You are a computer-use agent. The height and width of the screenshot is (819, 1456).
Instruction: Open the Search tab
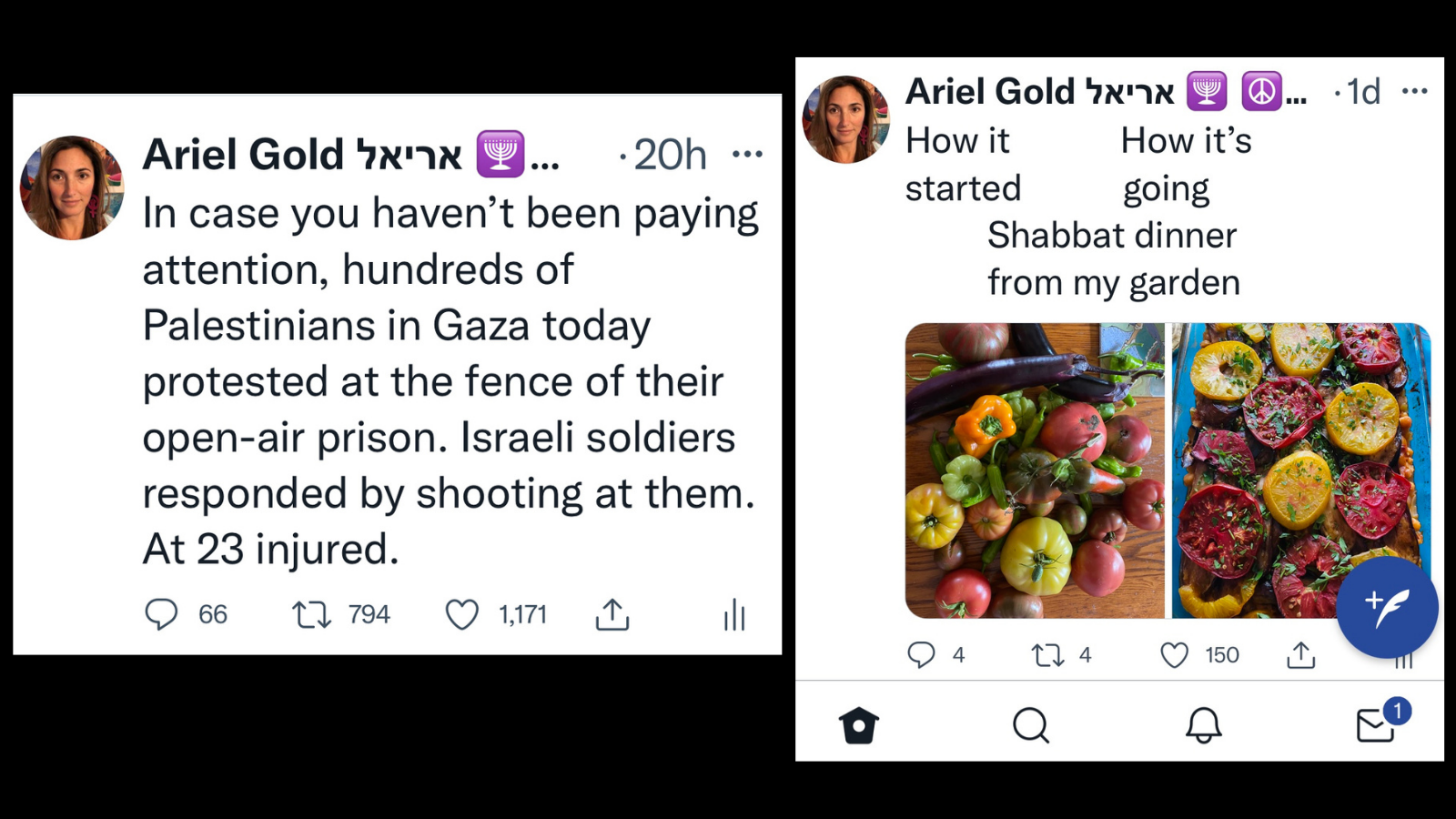(x=1031, y=725)
